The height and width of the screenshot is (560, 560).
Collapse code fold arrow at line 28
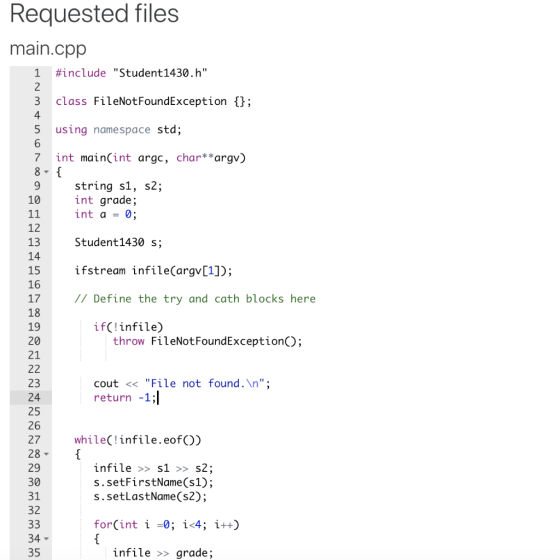click(x=46, y=454)
